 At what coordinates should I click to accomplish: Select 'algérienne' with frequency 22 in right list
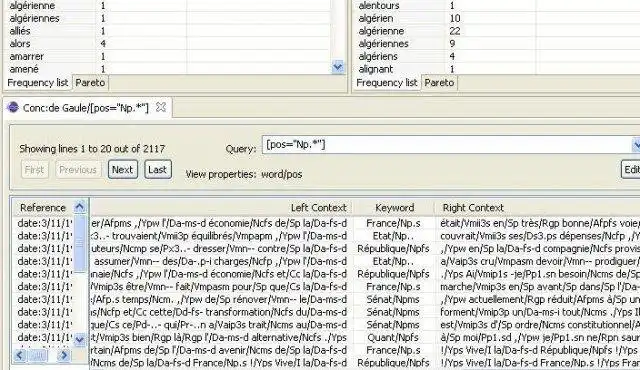tap(381, 31)
